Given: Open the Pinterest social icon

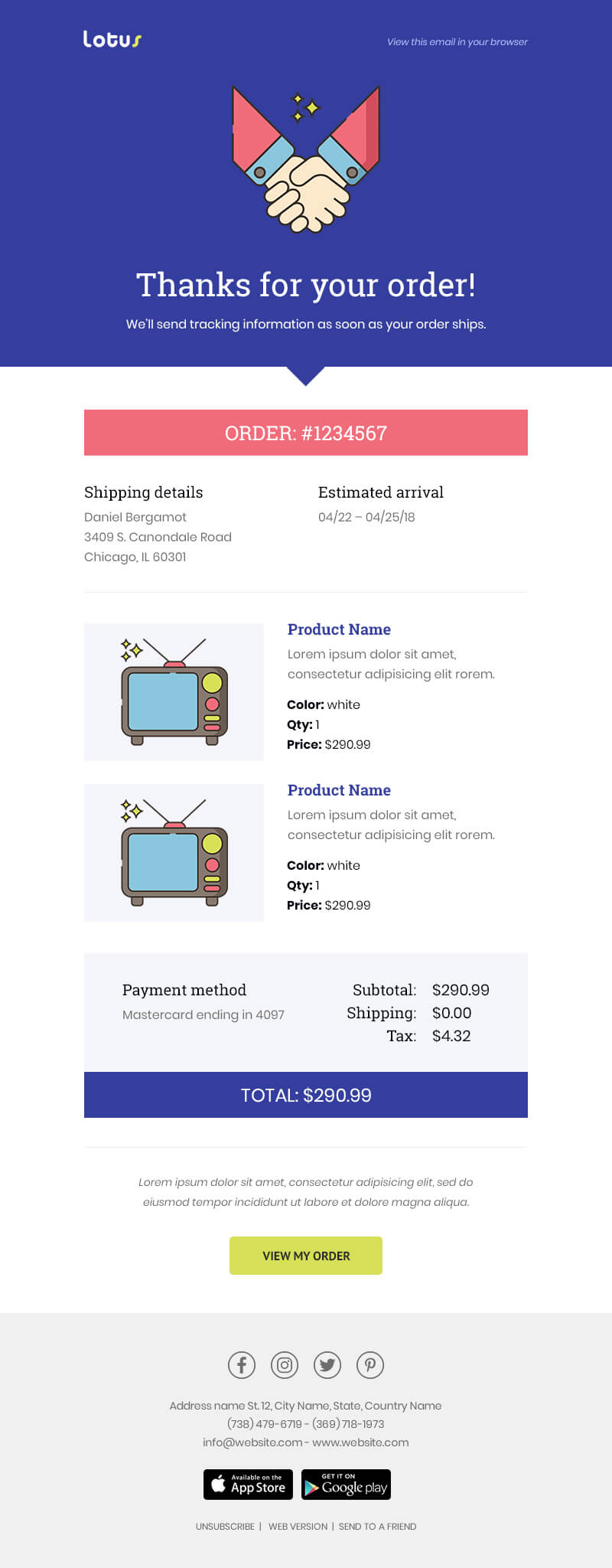Looking at the screenshot, I should tap(370, 1364).
